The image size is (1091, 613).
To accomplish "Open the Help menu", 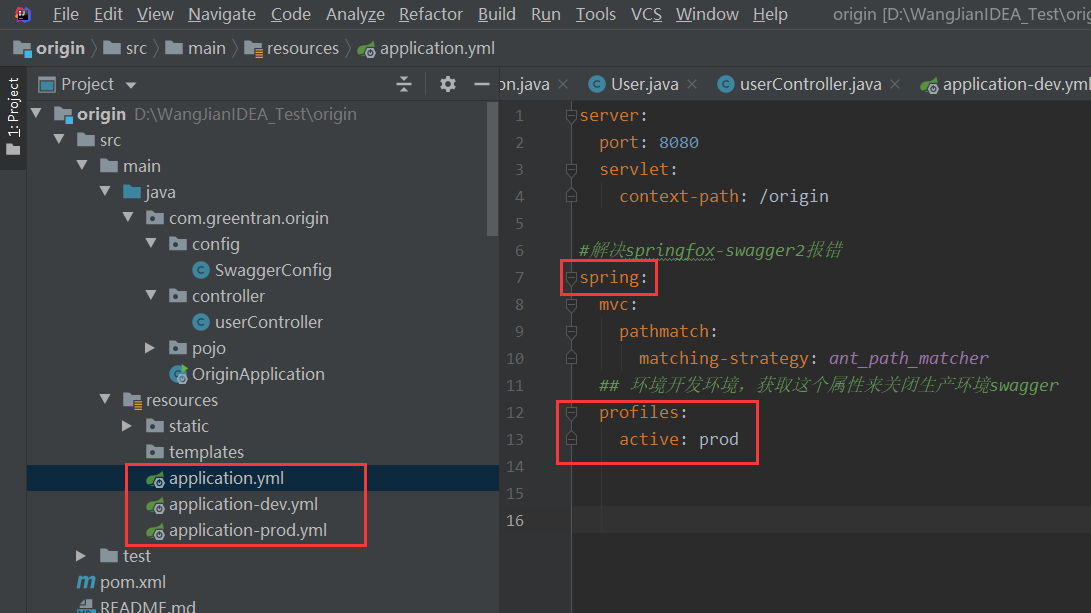I will point(770,14).
